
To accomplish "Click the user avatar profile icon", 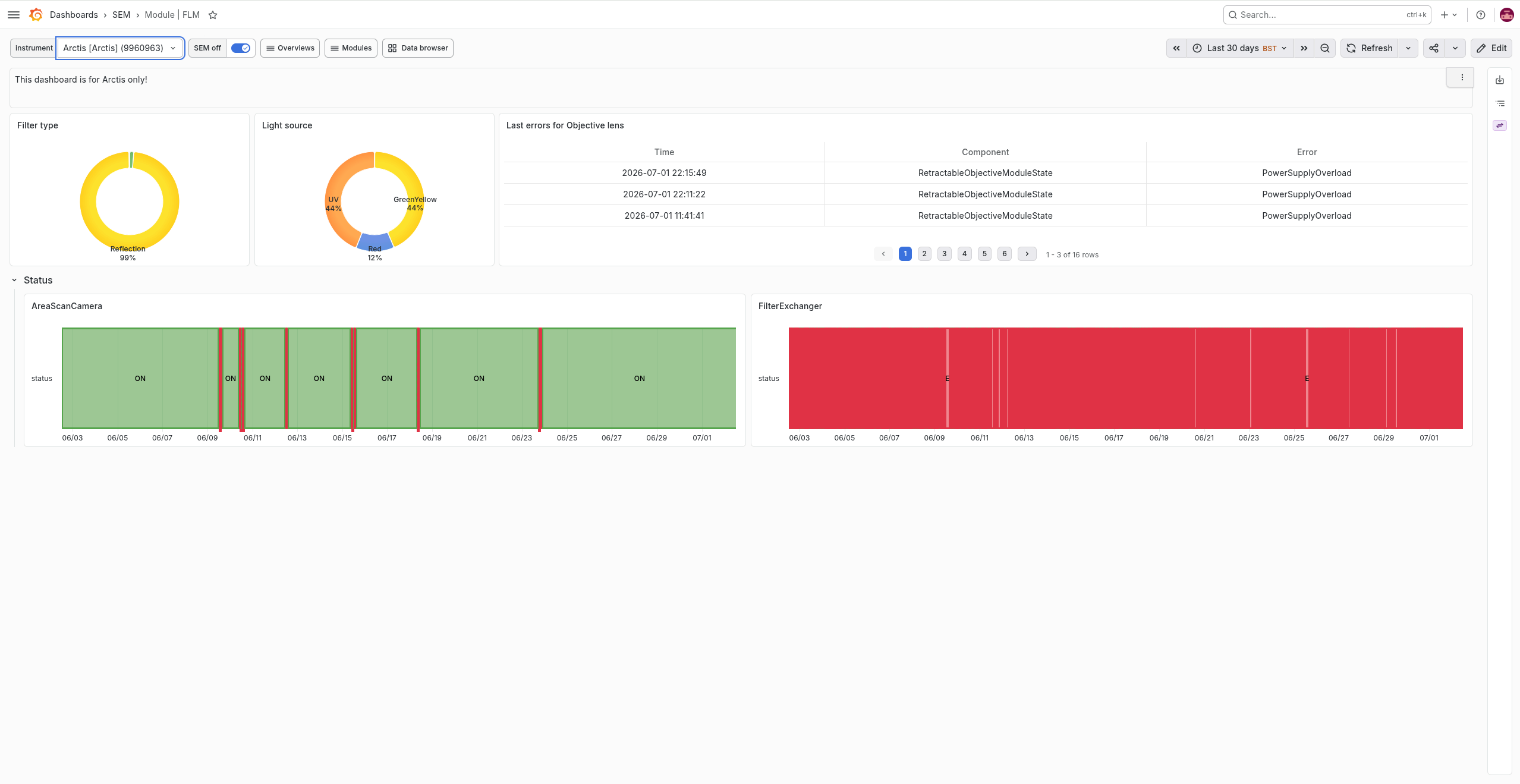I will point(1506,15).
